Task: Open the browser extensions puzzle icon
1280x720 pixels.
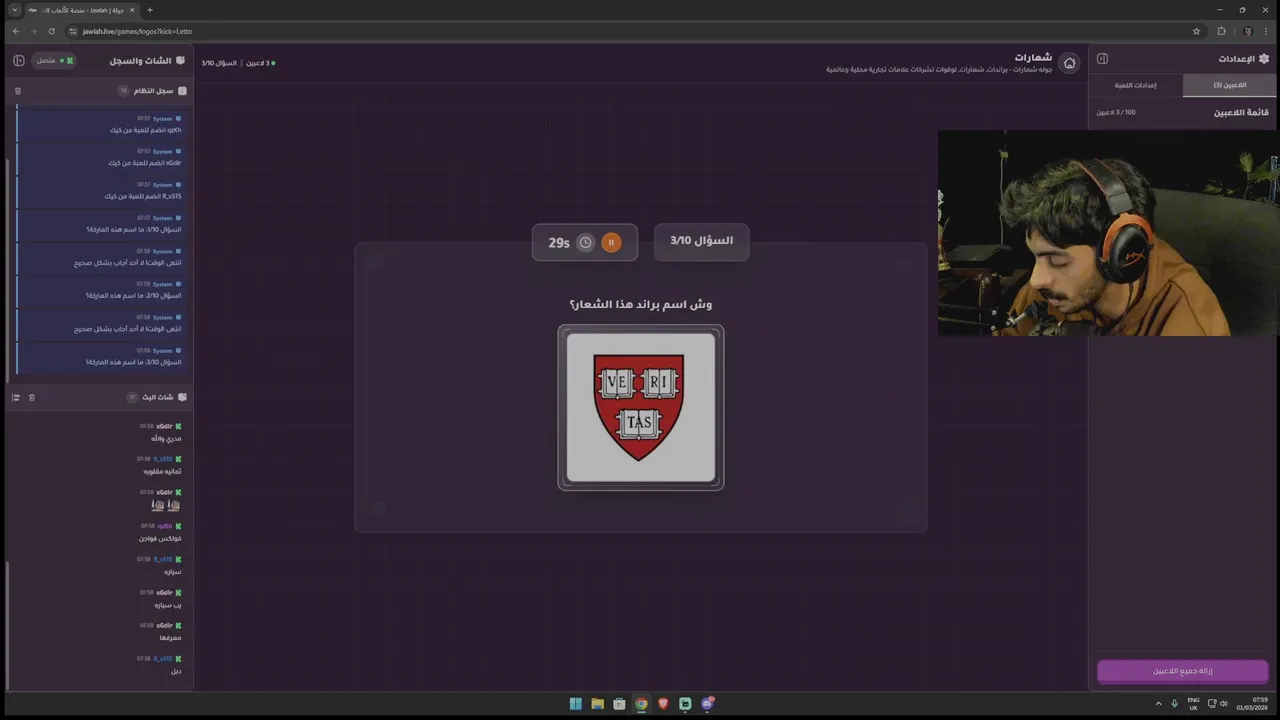Action: pyautogui.click(x=1221, y=31)
